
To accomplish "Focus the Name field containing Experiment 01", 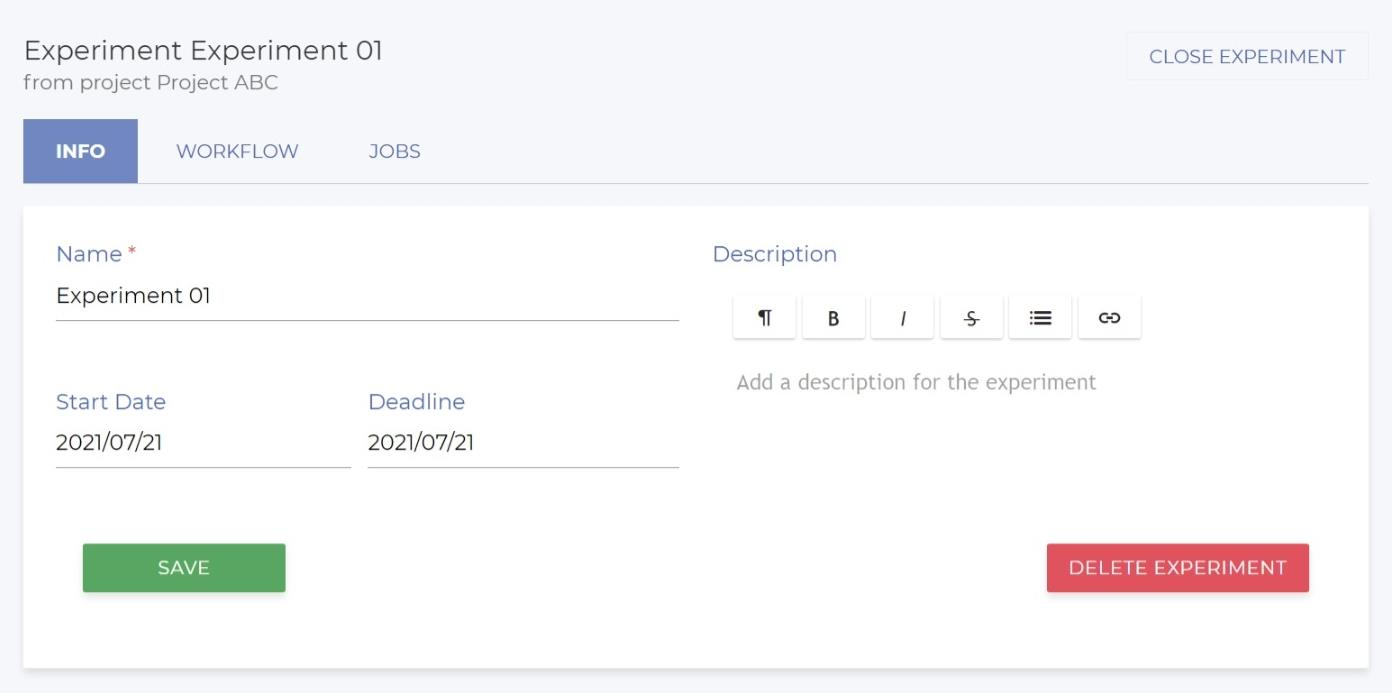I will (366, 296).
